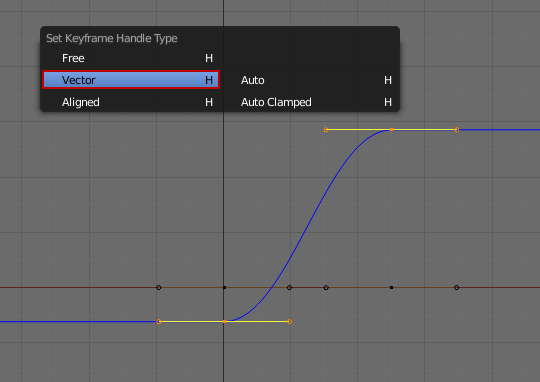Viewport: 540px width, 382px height.
Task: Click left handle of lower blue-curve keyframe
Action: click(159, 322)
